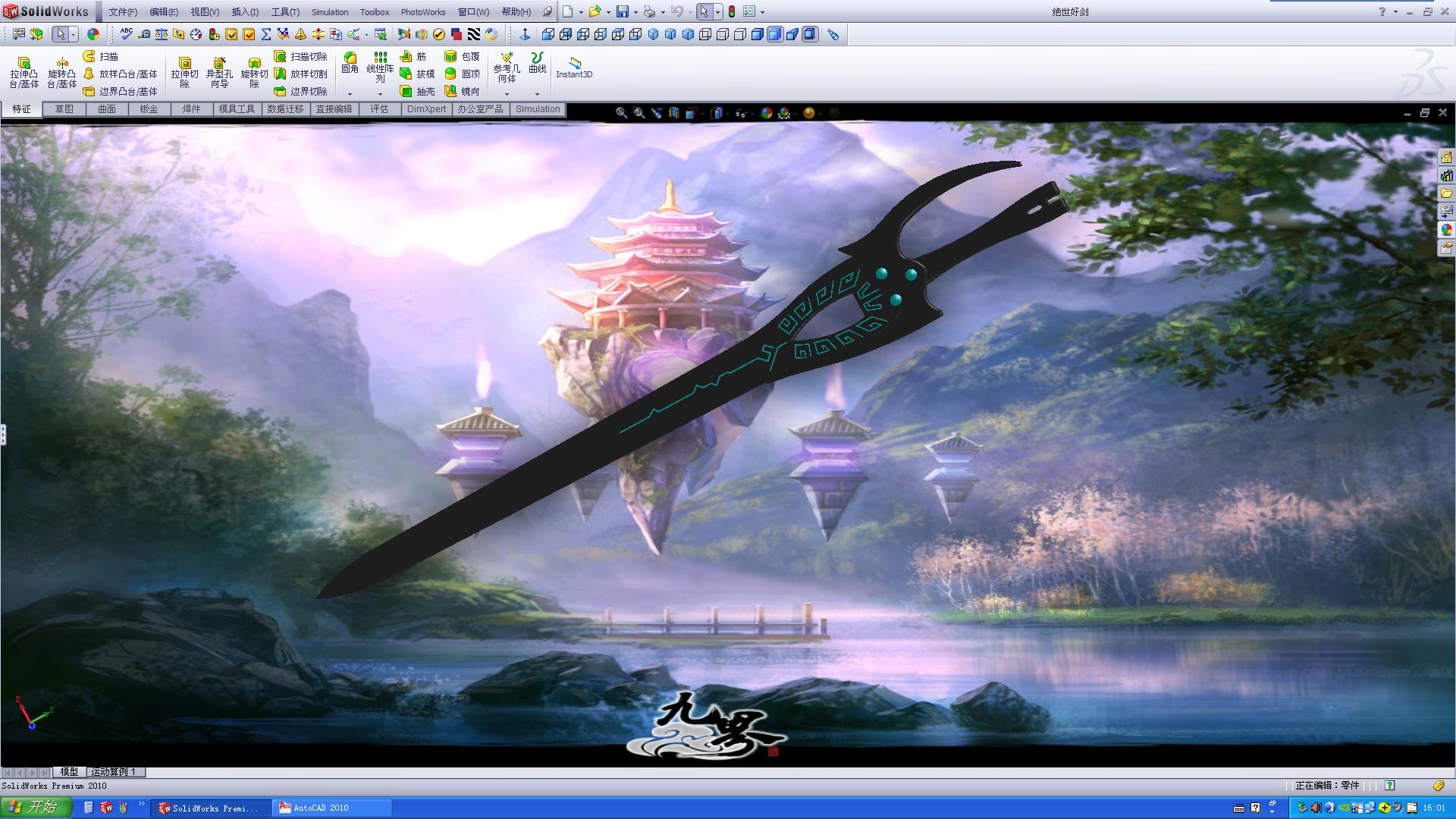The image size is (1456, 819).
Task: Expand the Curves (曲线) dropdown arrow
Action: point(537,94)
